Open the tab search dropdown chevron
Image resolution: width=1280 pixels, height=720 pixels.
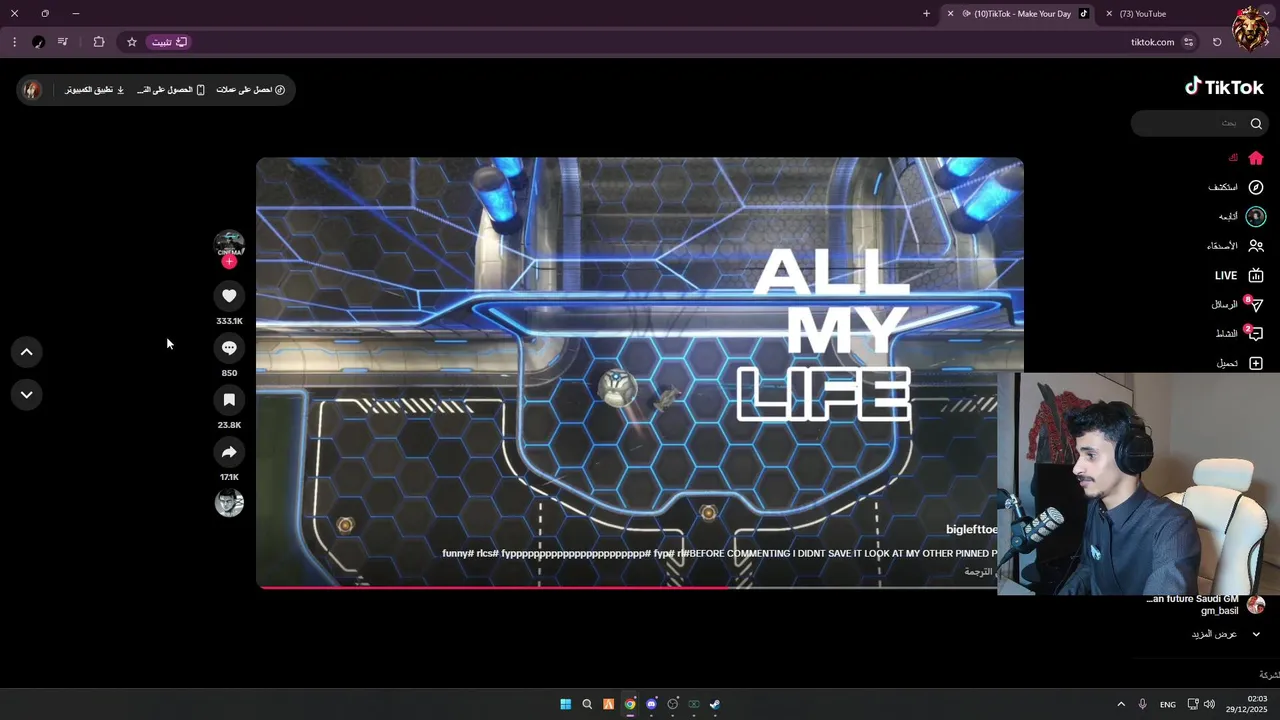[x=1267, y=14]
